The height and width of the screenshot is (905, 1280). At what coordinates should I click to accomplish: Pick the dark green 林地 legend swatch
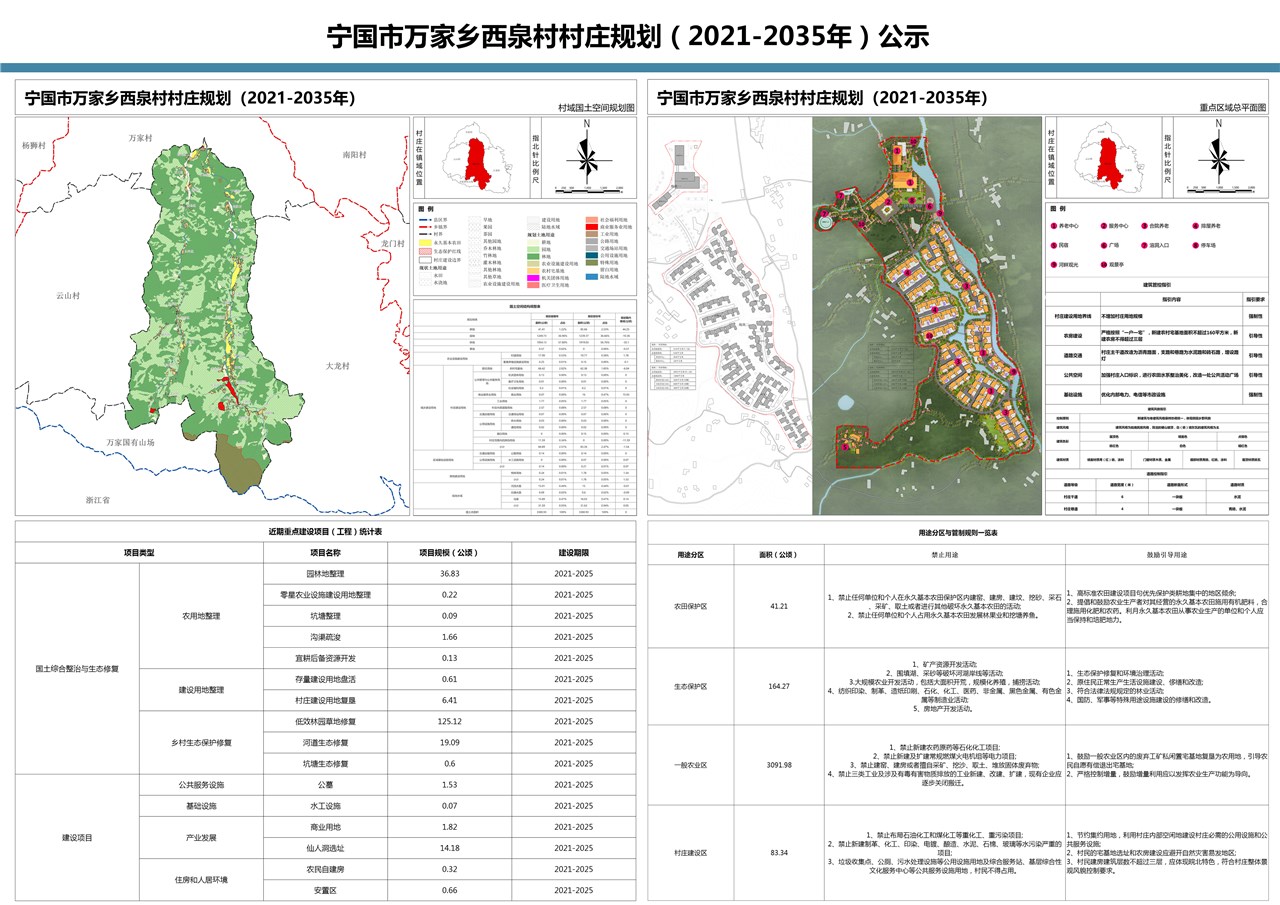[533, 257]
